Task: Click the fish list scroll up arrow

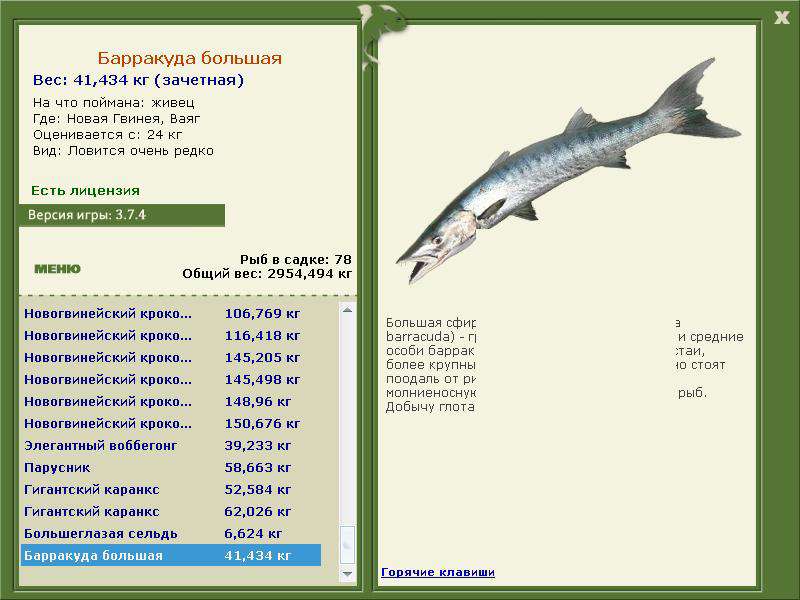Action: [347, 310]
